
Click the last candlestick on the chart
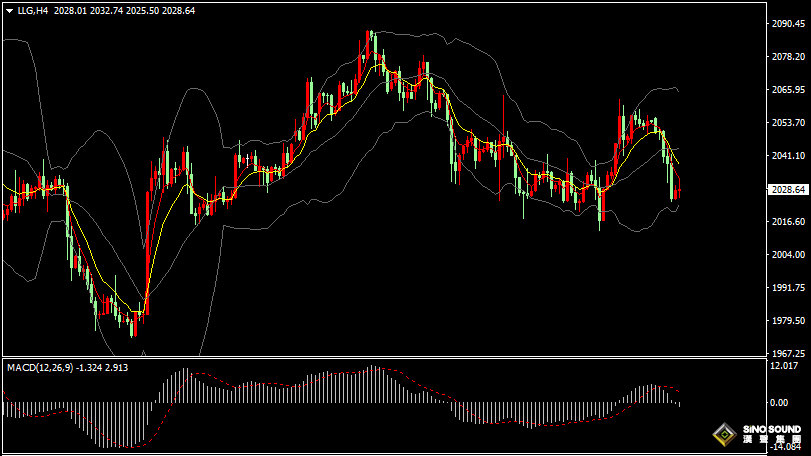pos(678,193)
